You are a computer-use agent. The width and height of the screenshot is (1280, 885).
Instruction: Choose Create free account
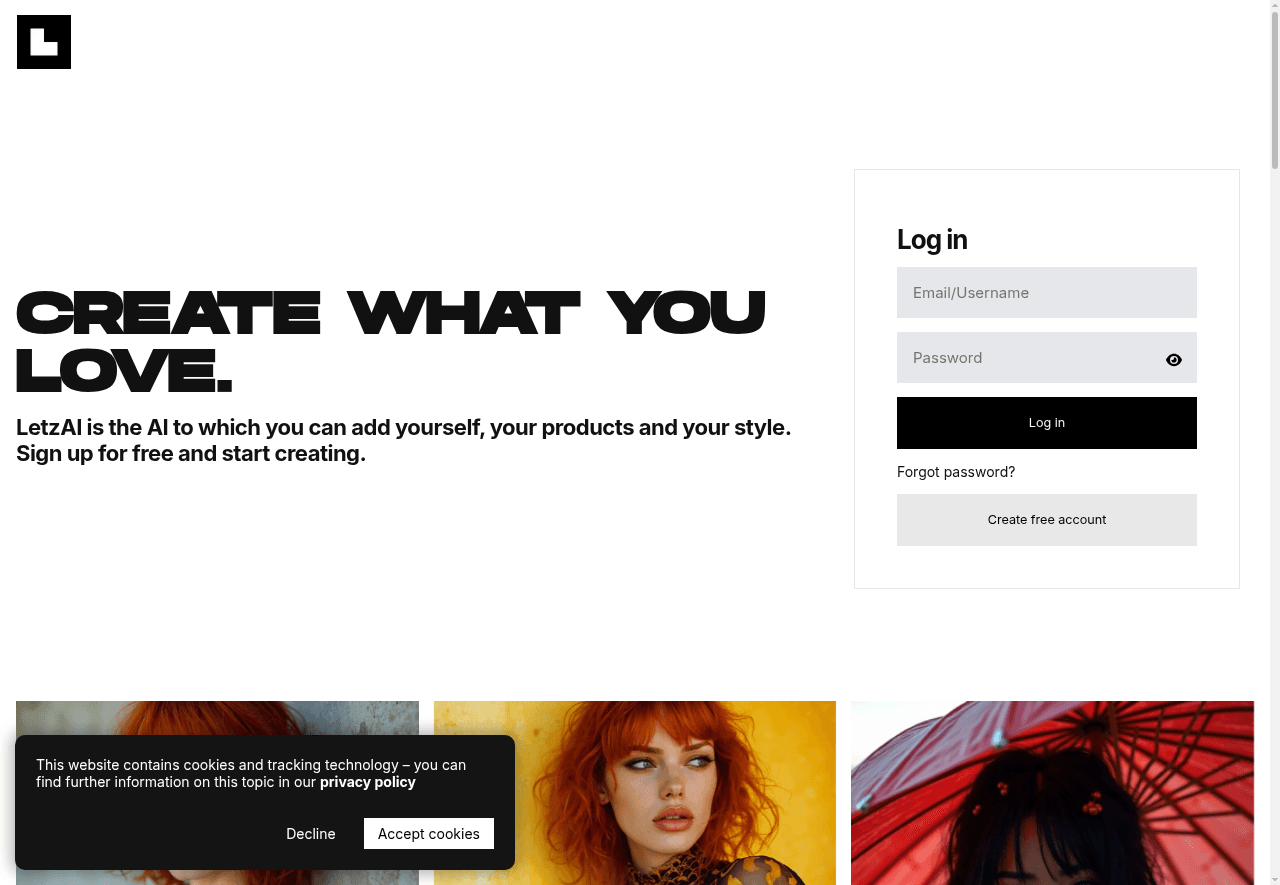coord(1046,520)
